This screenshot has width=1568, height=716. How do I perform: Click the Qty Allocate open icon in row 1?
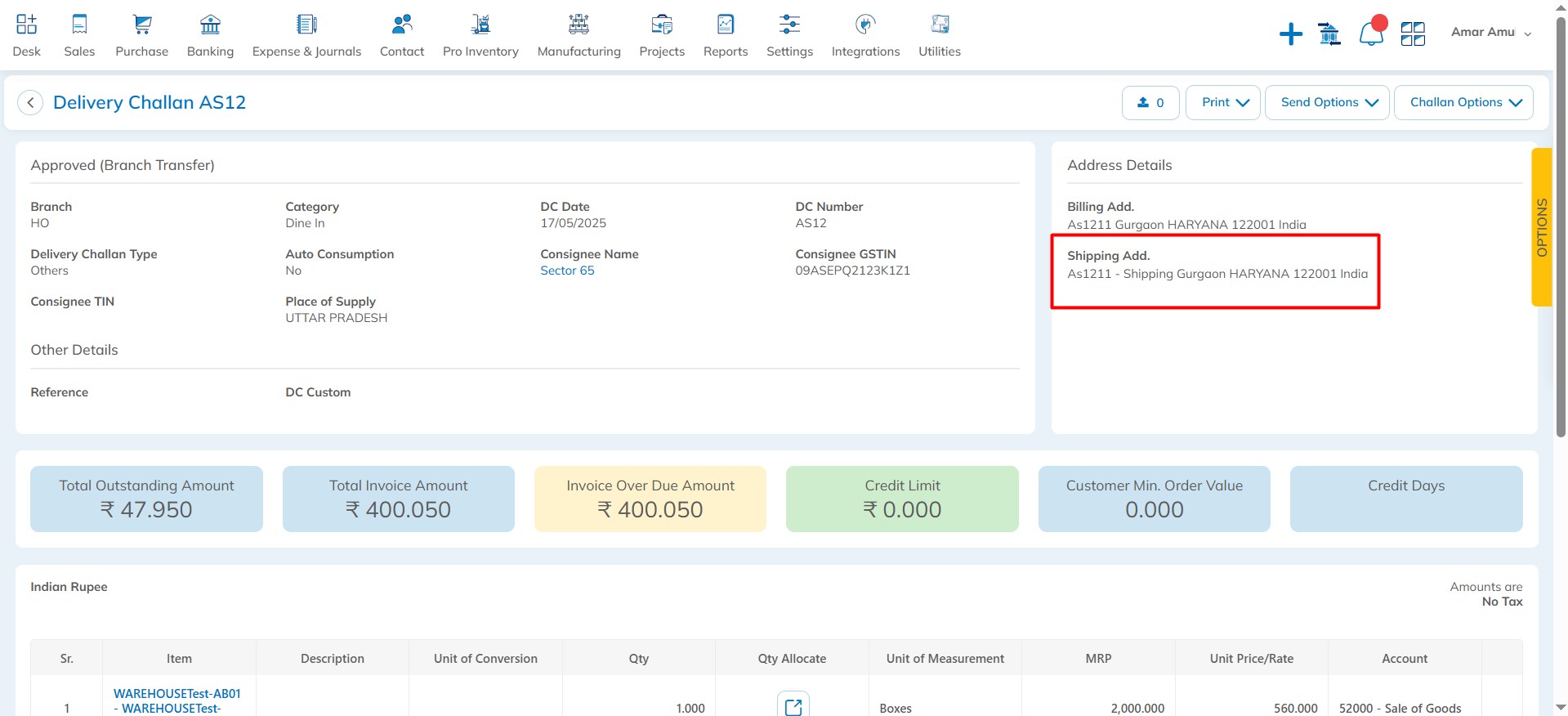click(x=793, y=705)
